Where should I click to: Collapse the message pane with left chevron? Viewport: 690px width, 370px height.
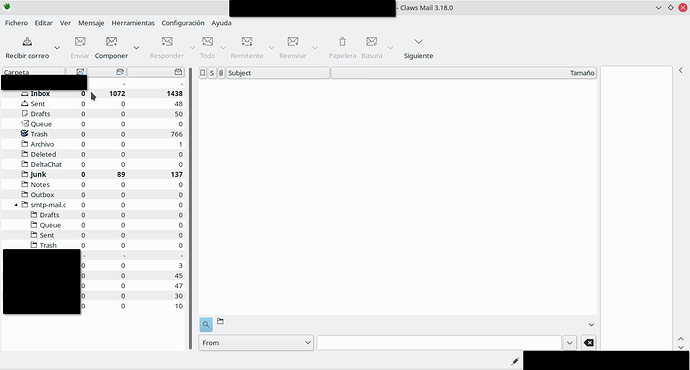[681, 70]
